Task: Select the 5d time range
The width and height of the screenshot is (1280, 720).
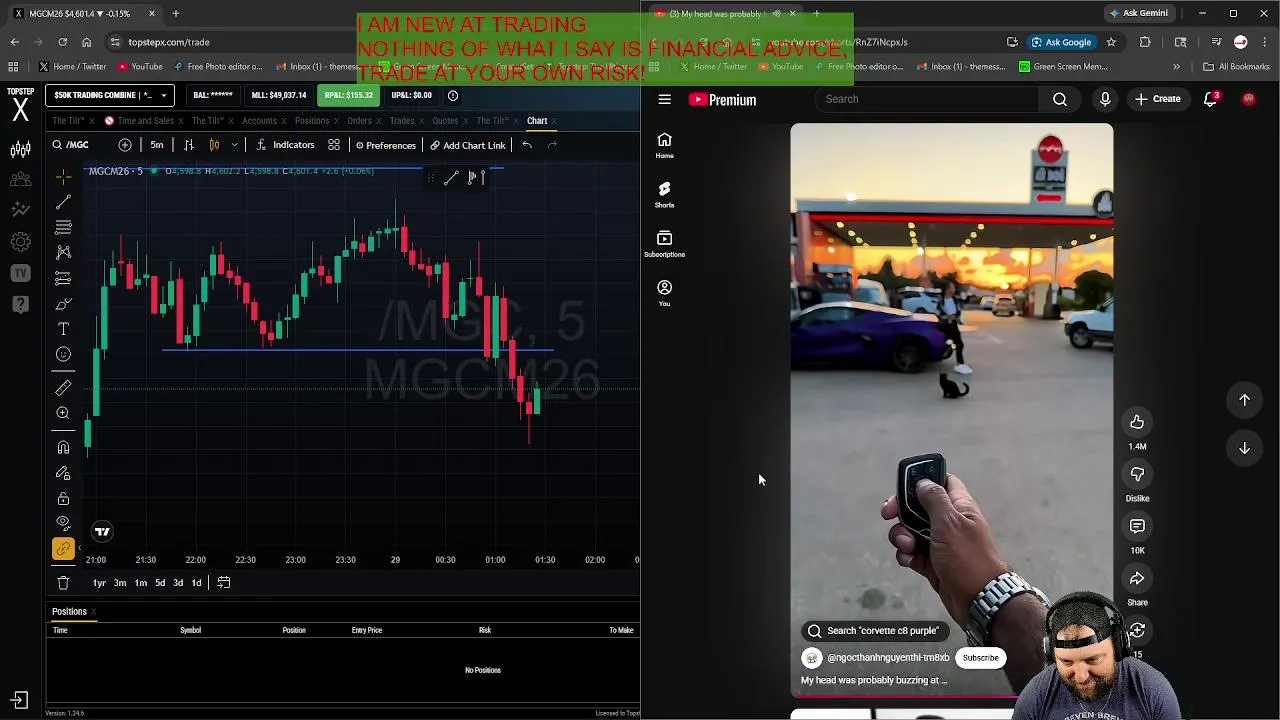Action: 160,583
